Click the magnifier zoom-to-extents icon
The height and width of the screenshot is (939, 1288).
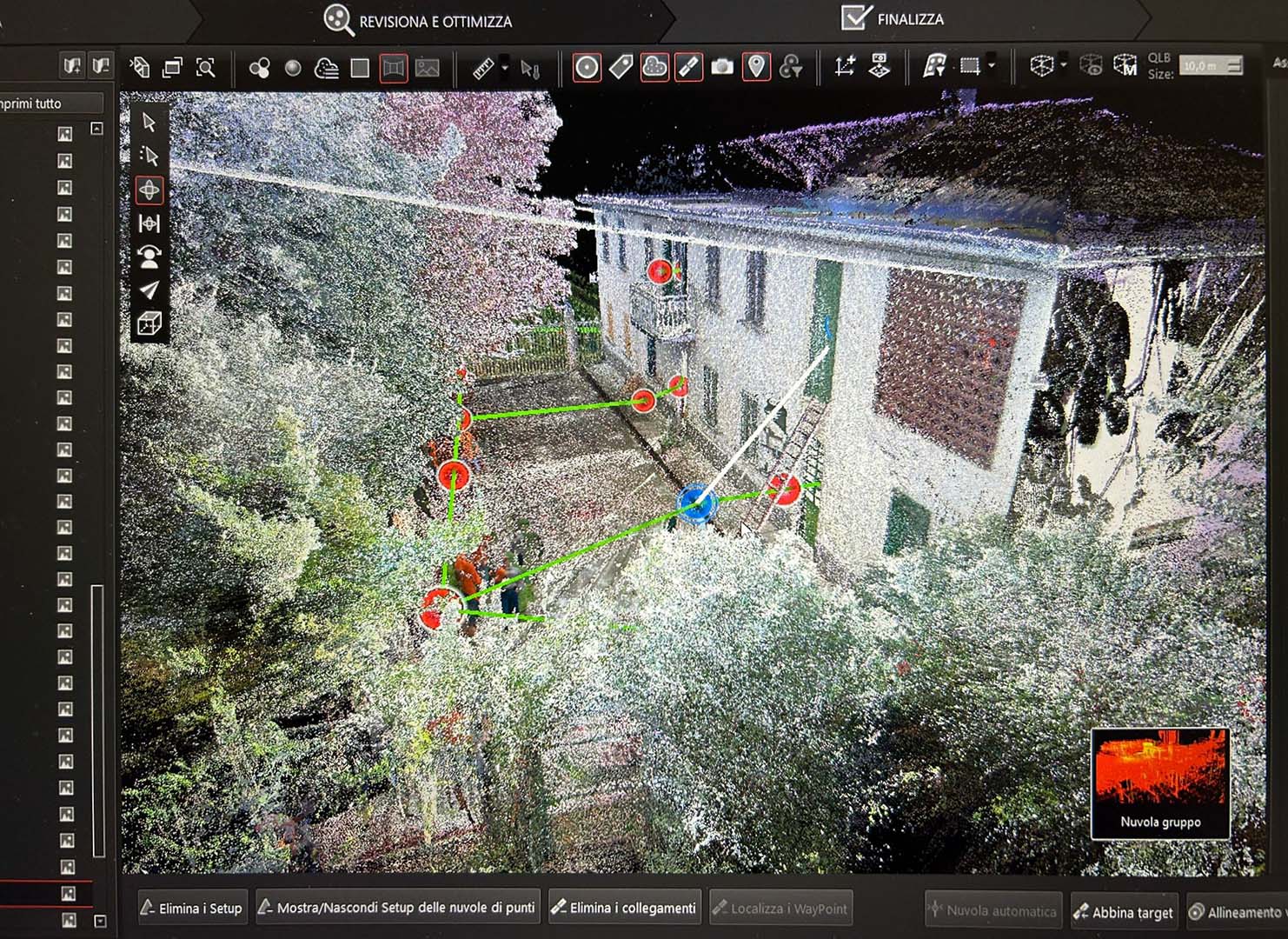point(205,68)
